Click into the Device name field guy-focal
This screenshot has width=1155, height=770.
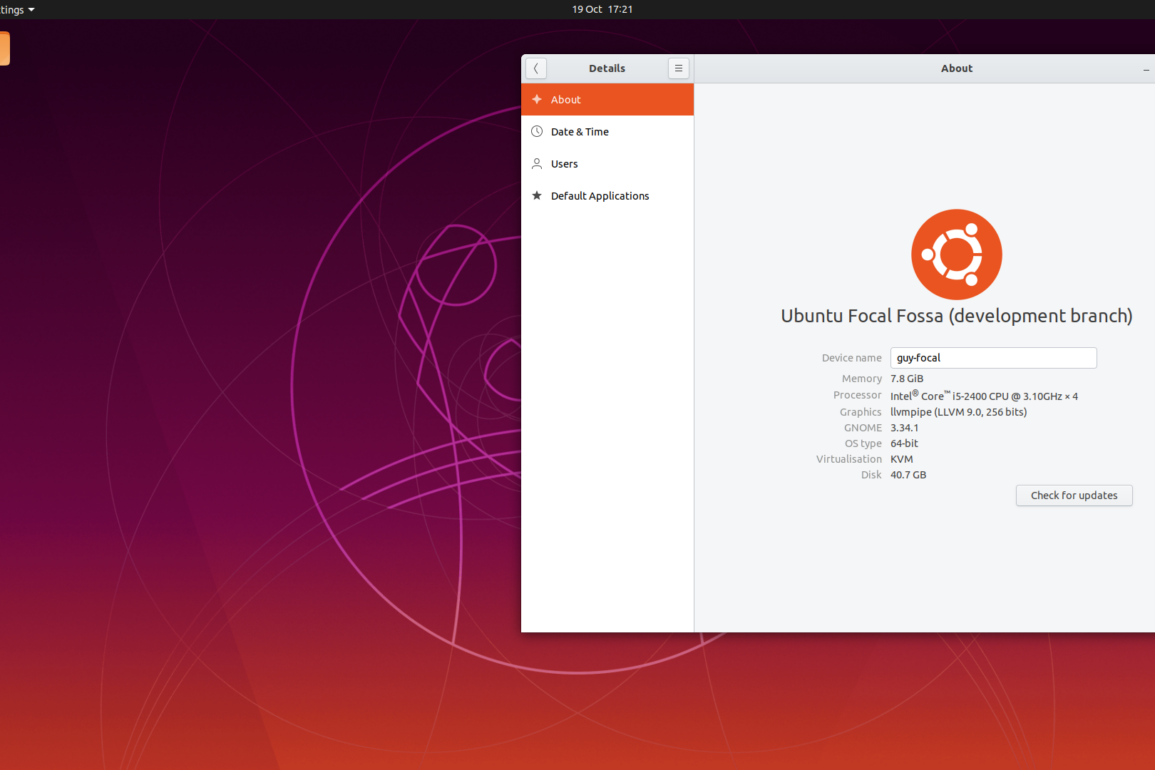pyautogui.click(x=993, y=358)
